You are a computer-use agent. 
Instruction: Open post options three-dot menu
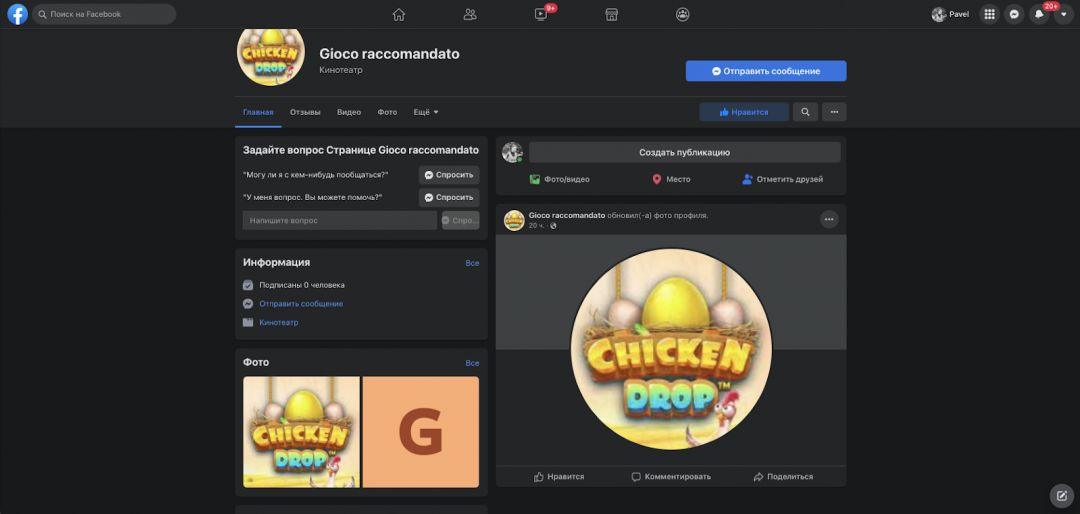829,219
